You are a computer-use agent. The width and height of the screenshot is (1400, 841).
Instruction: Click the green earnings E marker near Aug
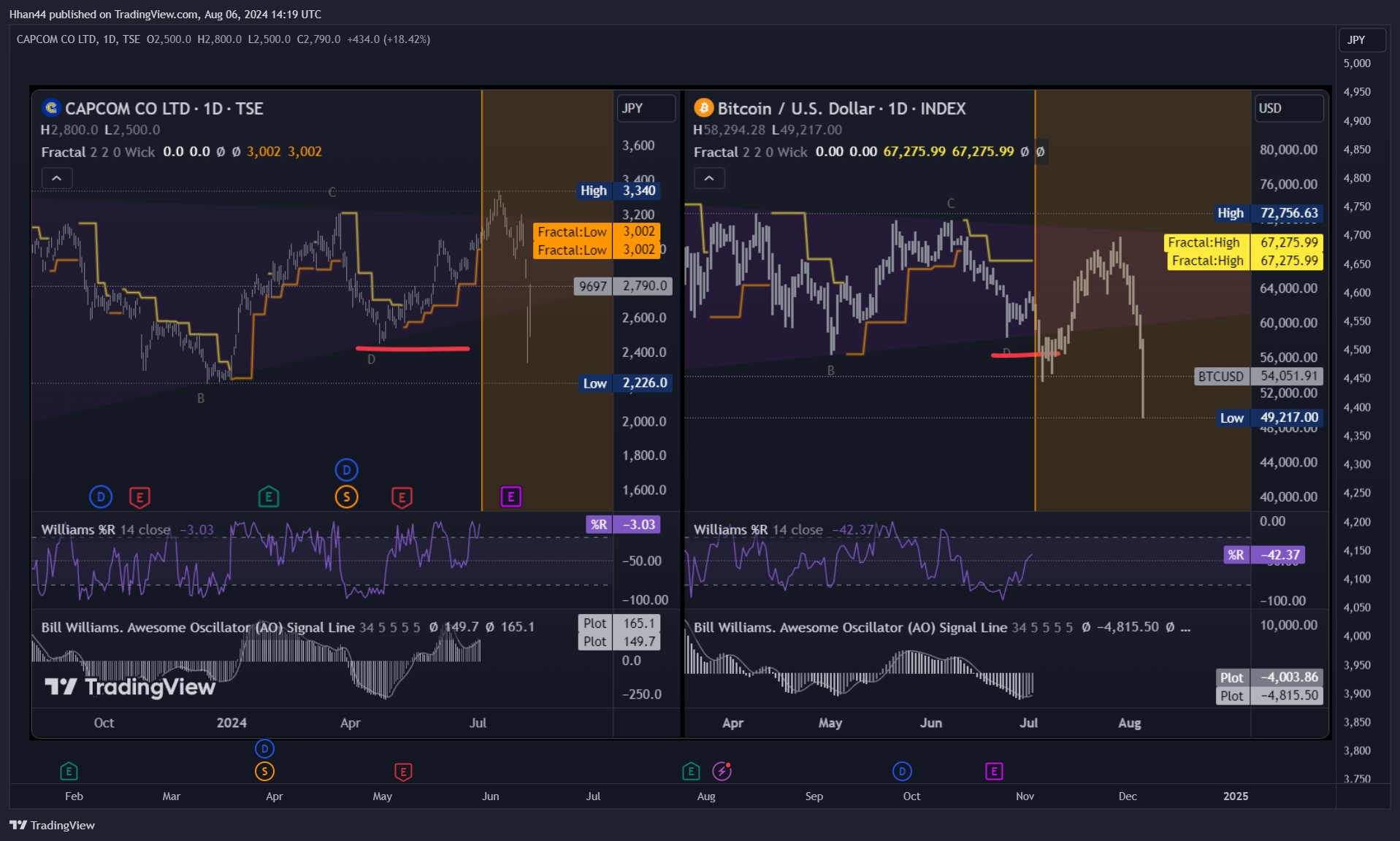tap(691, 771)
